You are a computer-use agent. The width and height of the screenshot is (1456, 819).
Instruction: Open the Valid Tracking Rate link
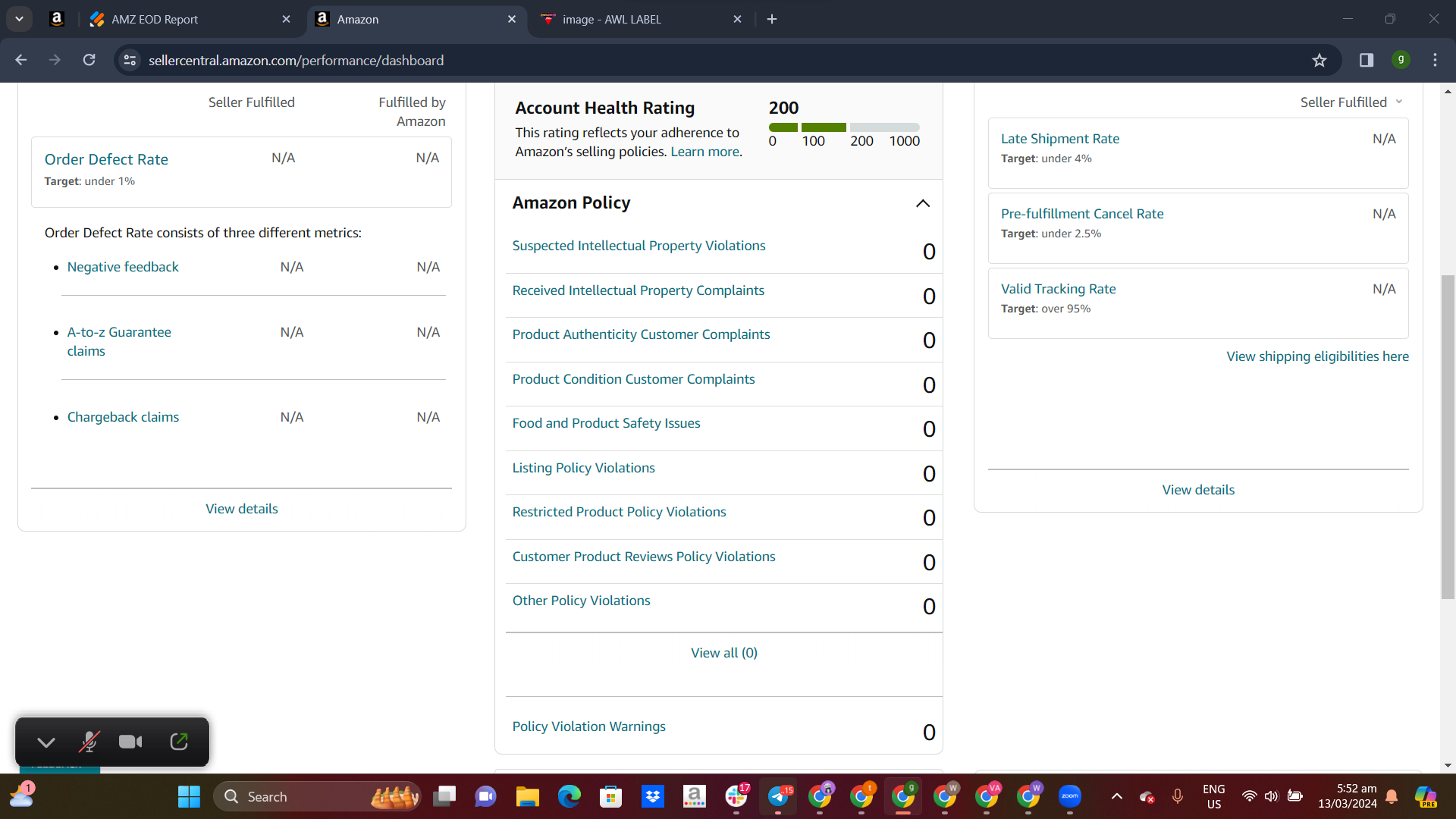[1058, 289]
